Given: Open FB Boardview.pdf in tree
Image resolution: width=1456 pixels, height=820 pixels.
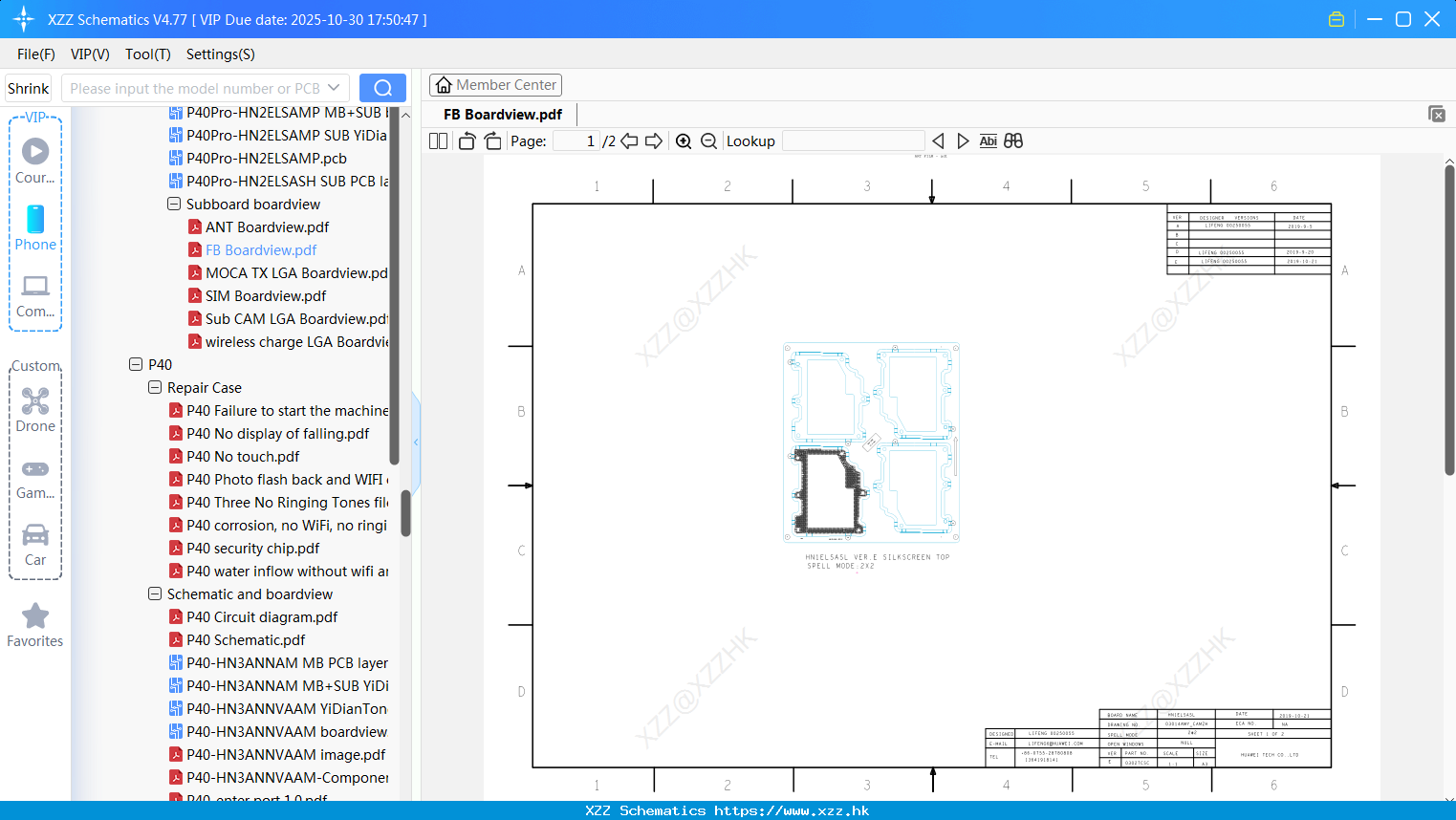Looking at the screenshot, I should 261,249.
